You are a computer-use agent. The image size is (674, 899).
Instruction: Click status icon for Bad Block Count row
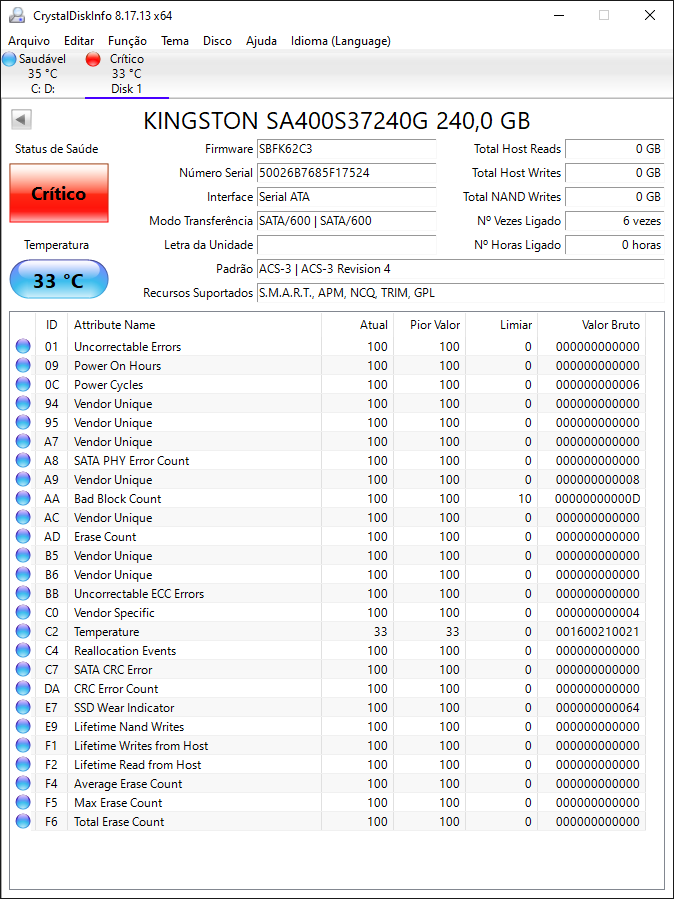23,498
